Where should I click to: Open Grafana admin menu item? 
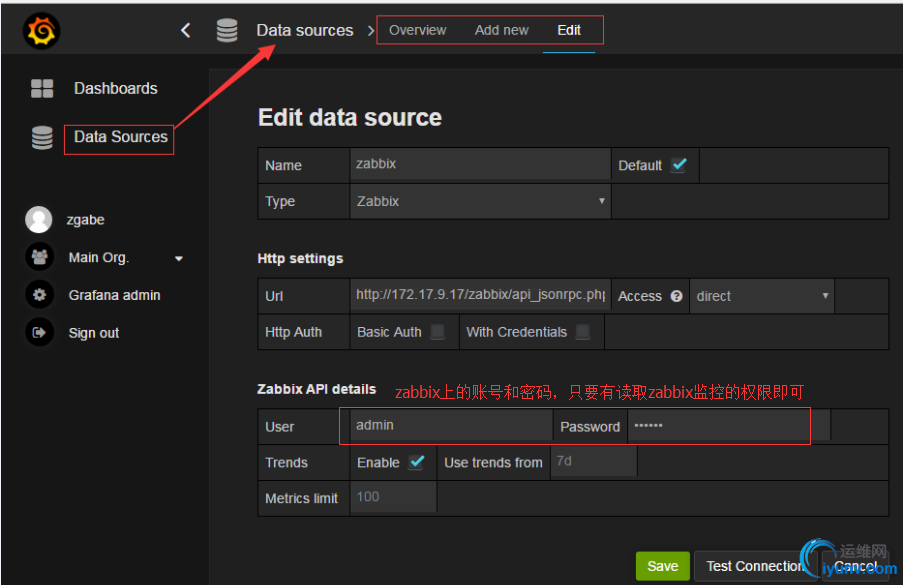pos(115,295)
